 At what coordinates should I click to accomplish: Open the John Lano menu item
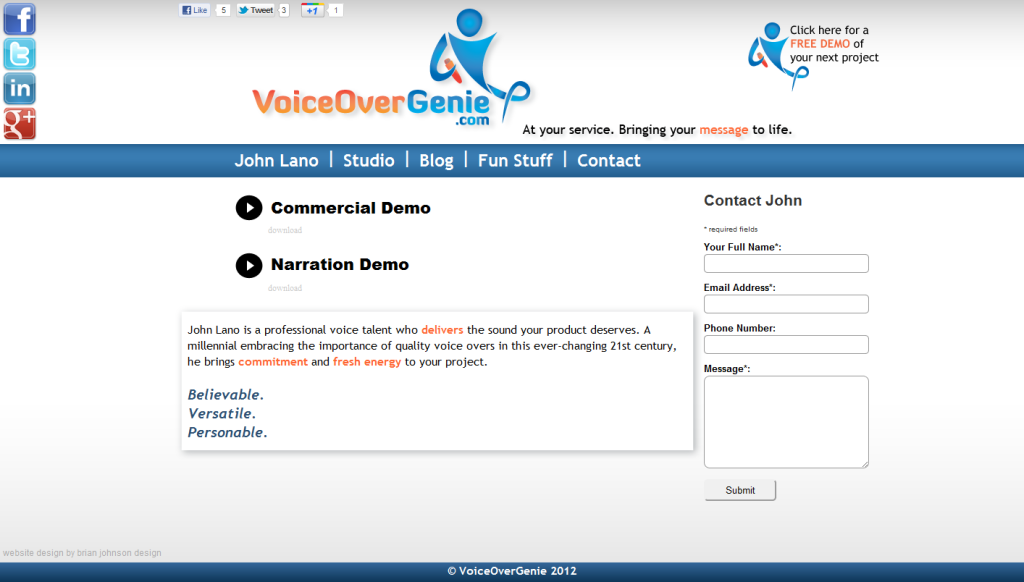[x=276, y=160]
